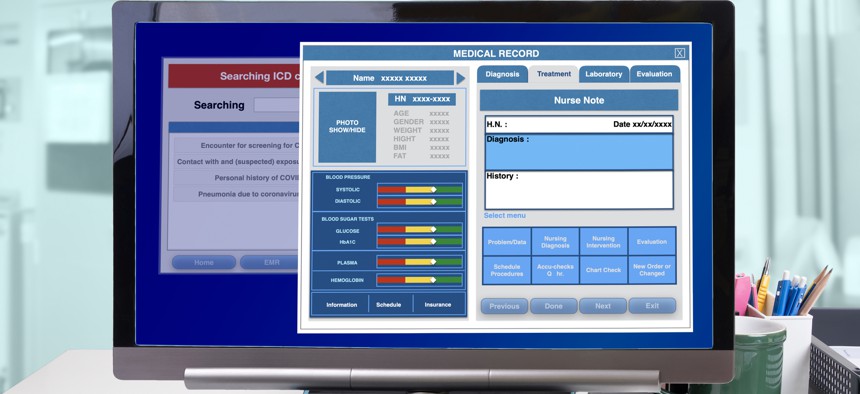Click into the History text field

[x=579, y=190]
